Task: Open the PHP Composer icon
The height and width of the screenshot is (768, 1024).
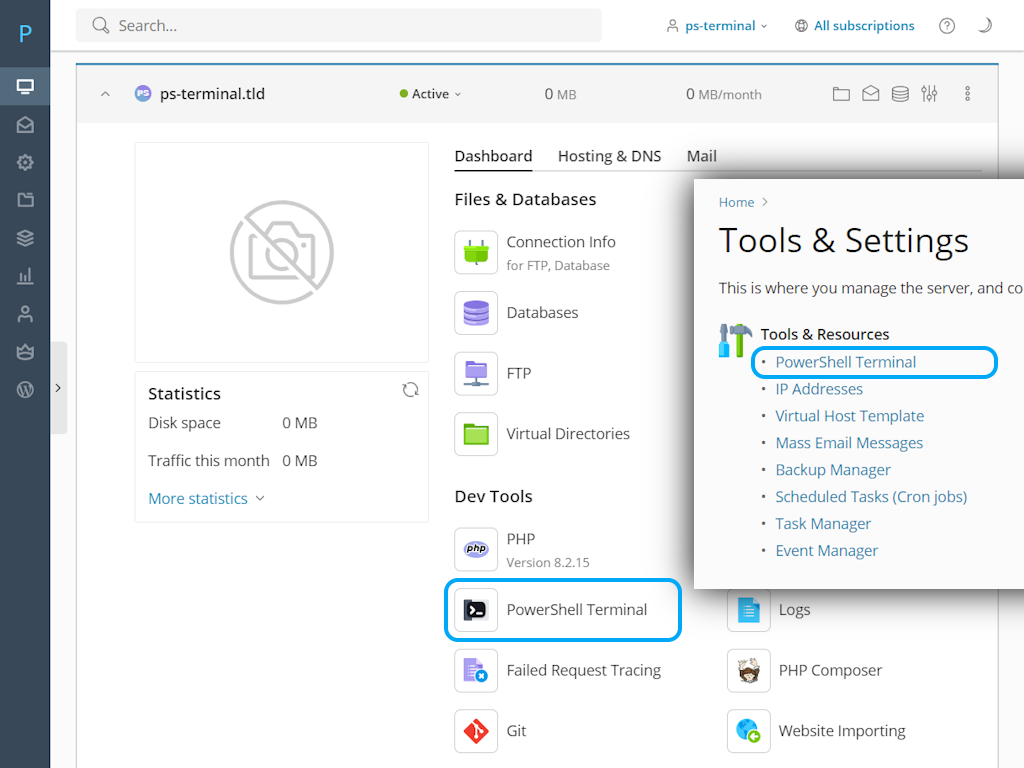Action: (x=748, y=671)
